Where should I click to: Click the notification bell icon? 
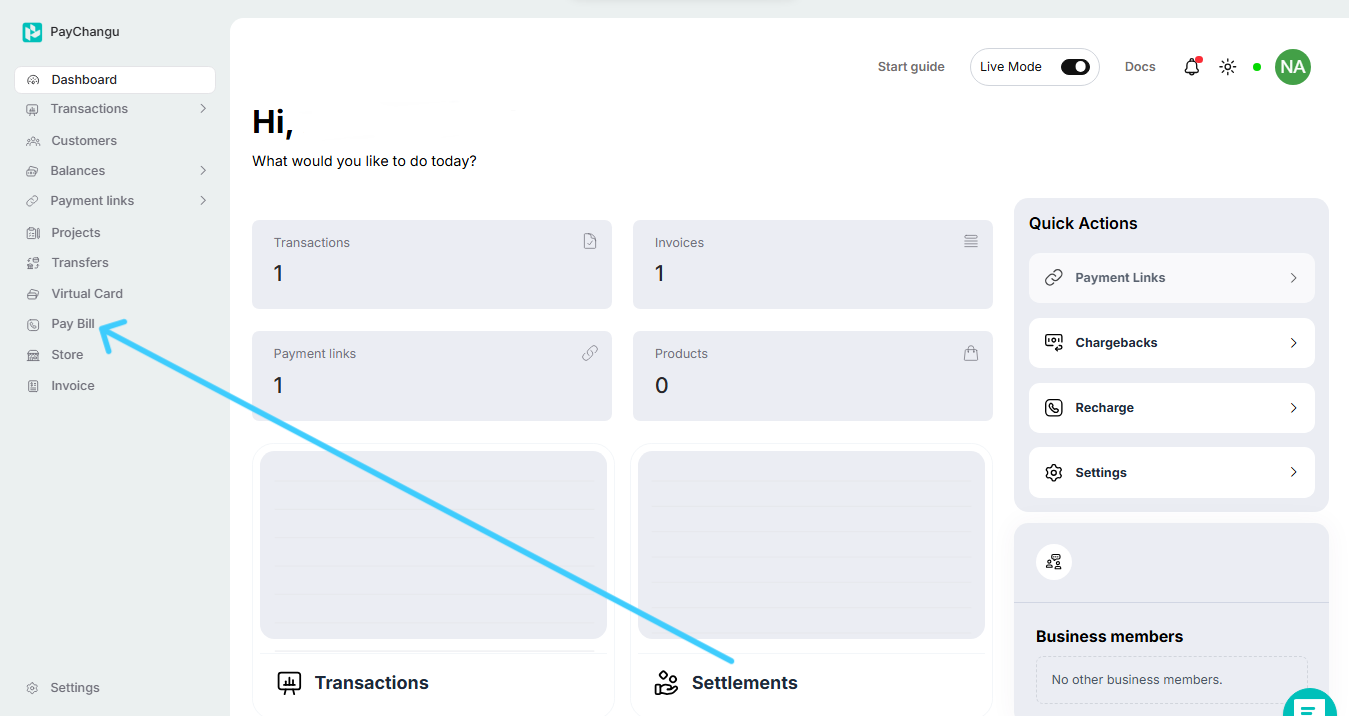point(1191,67)
